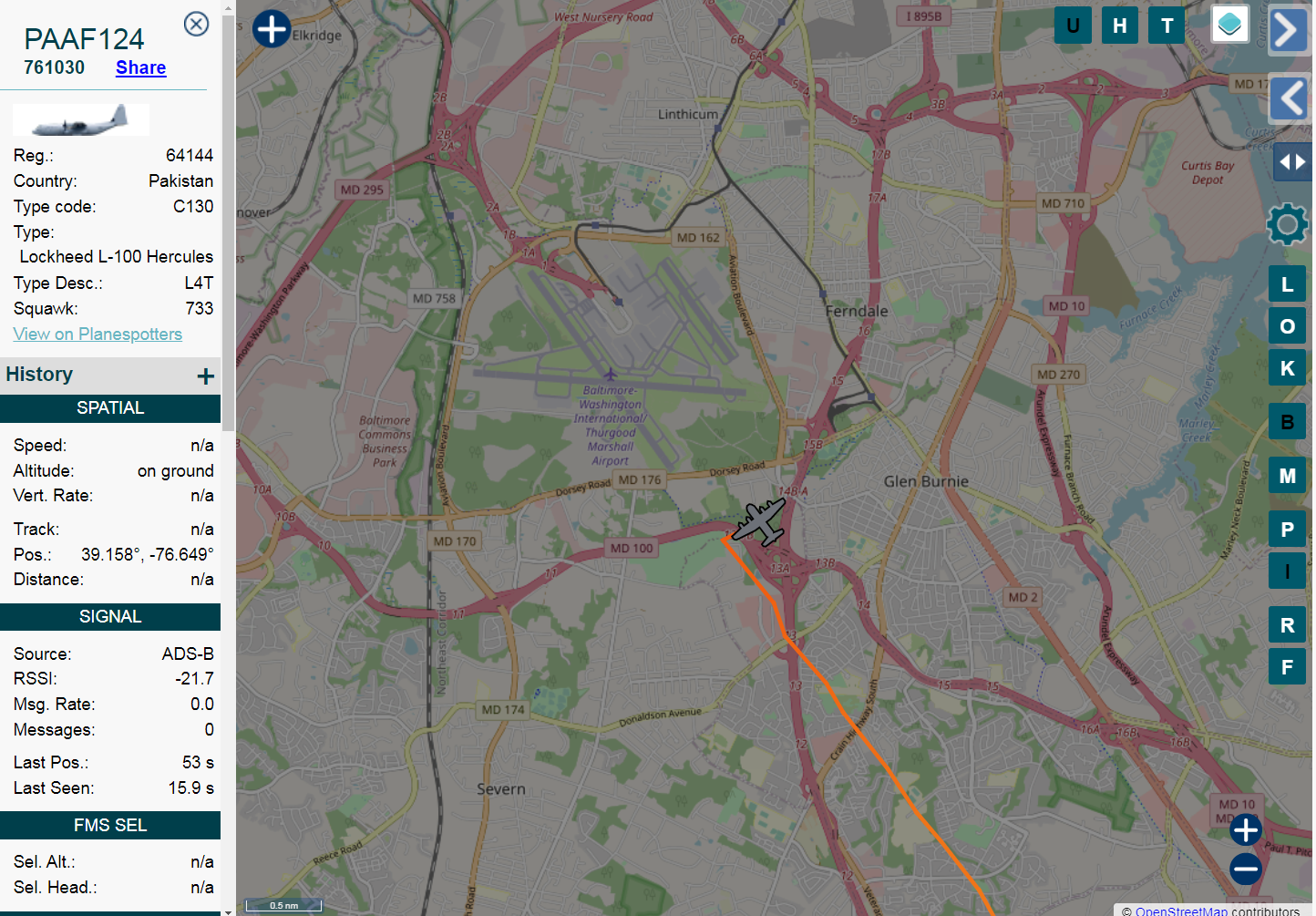Click the 0.5 nm scale bar
This screenshot has height=916, width=1316.
click(x=283, y=905)
